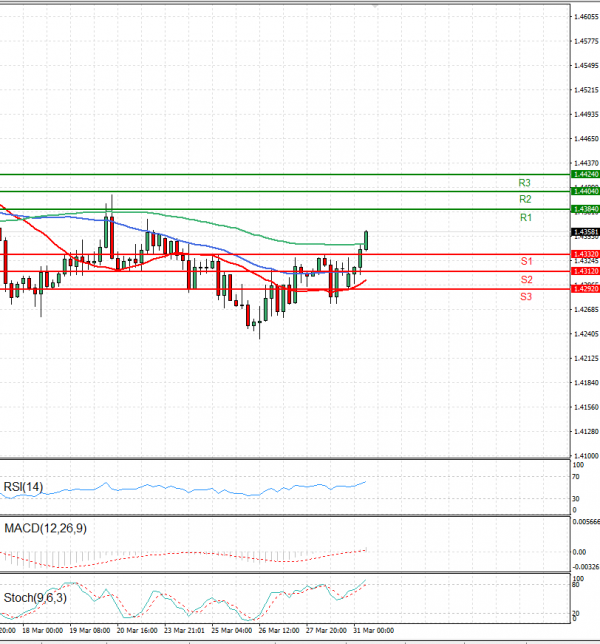Click the green 1.43840 price tag
This screenshot has height=644, width=600.
(x=586, y=209)
